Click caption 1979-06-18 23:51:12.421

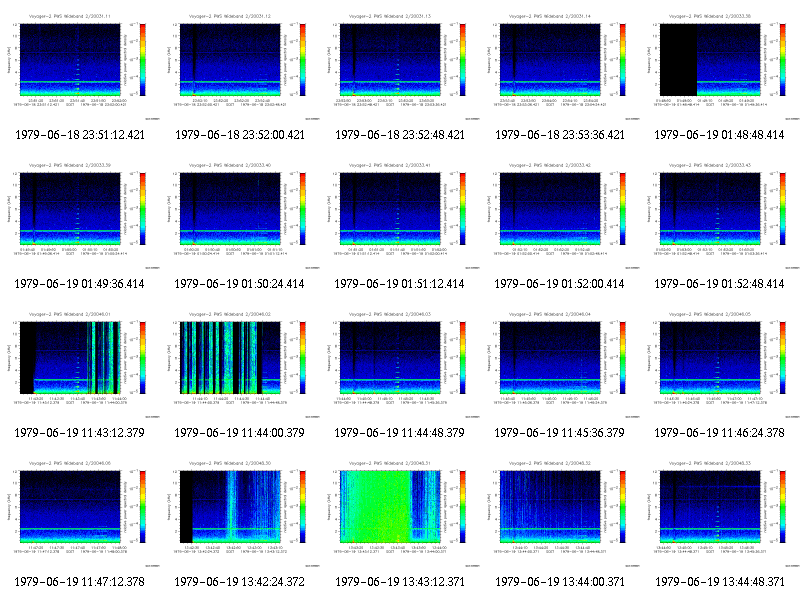coord(80,135)
